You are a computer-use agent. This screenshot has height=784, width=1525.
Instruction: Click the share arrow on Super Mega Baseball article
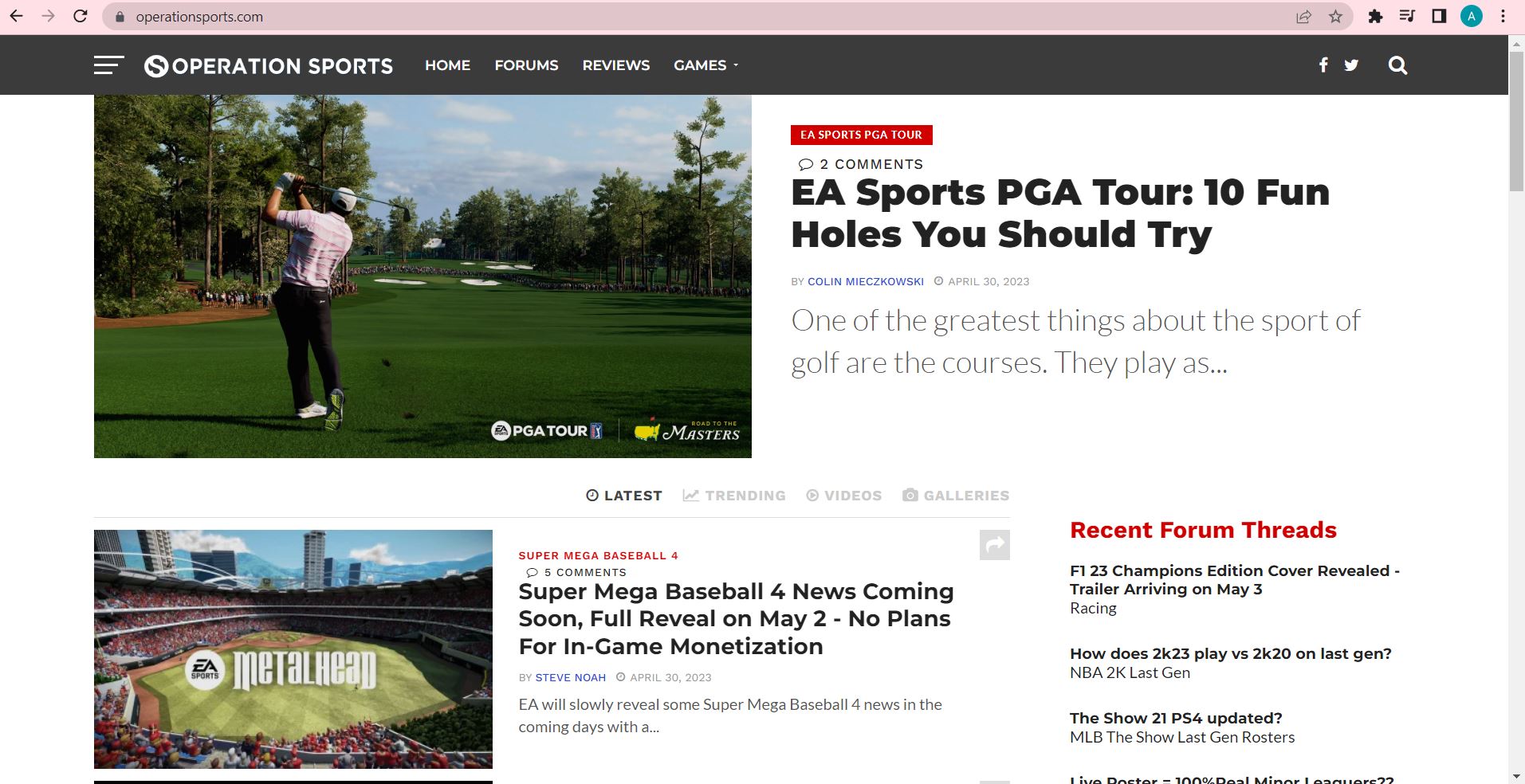[x=995, y=545]
